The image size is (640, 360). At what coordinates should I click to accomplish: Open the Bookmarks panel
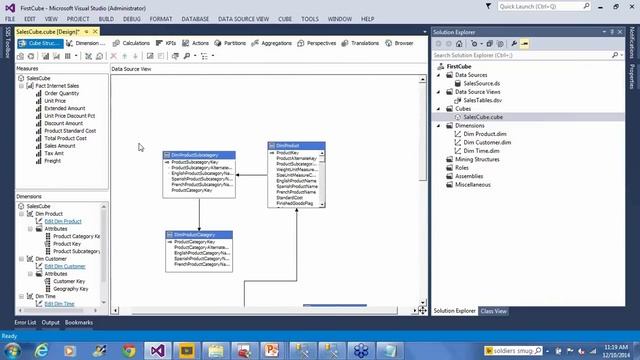(79, 322)
